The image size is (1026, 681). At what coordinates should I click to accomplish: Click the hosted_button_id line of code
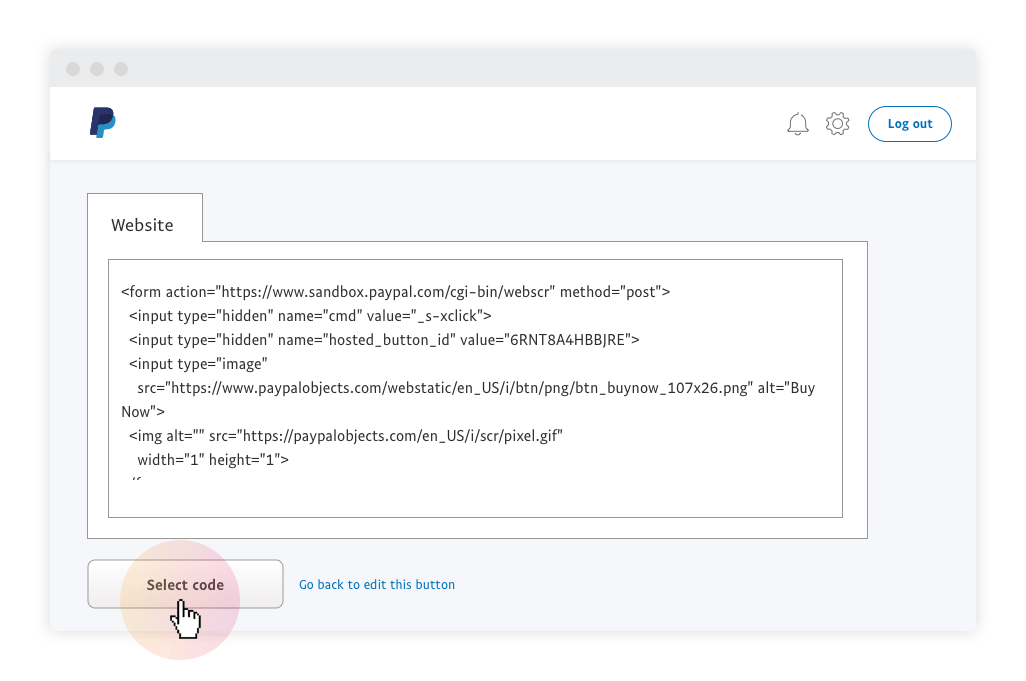pyautogui.click(x=383, y=340)
